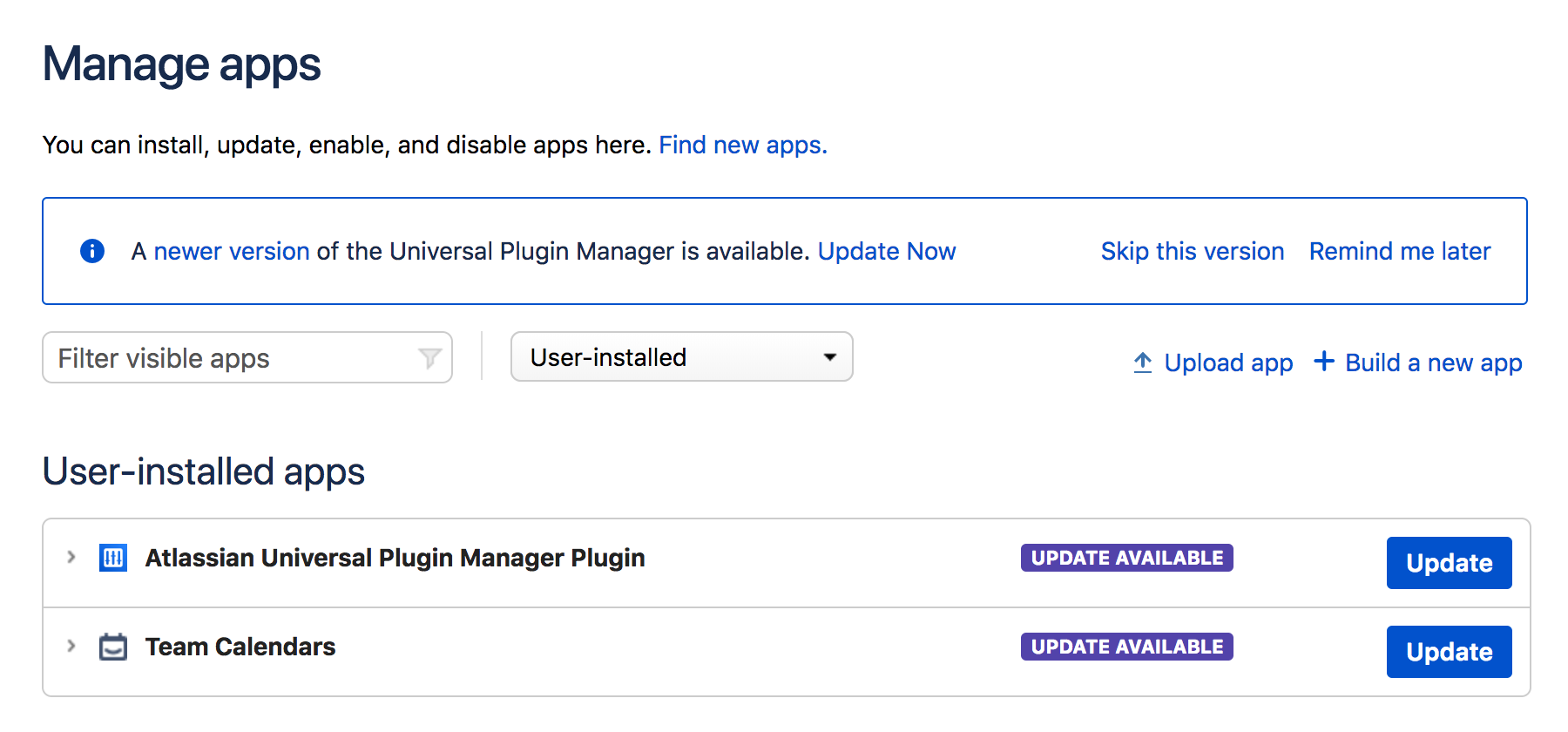Click the User-installed apps heading

(204, 471)
